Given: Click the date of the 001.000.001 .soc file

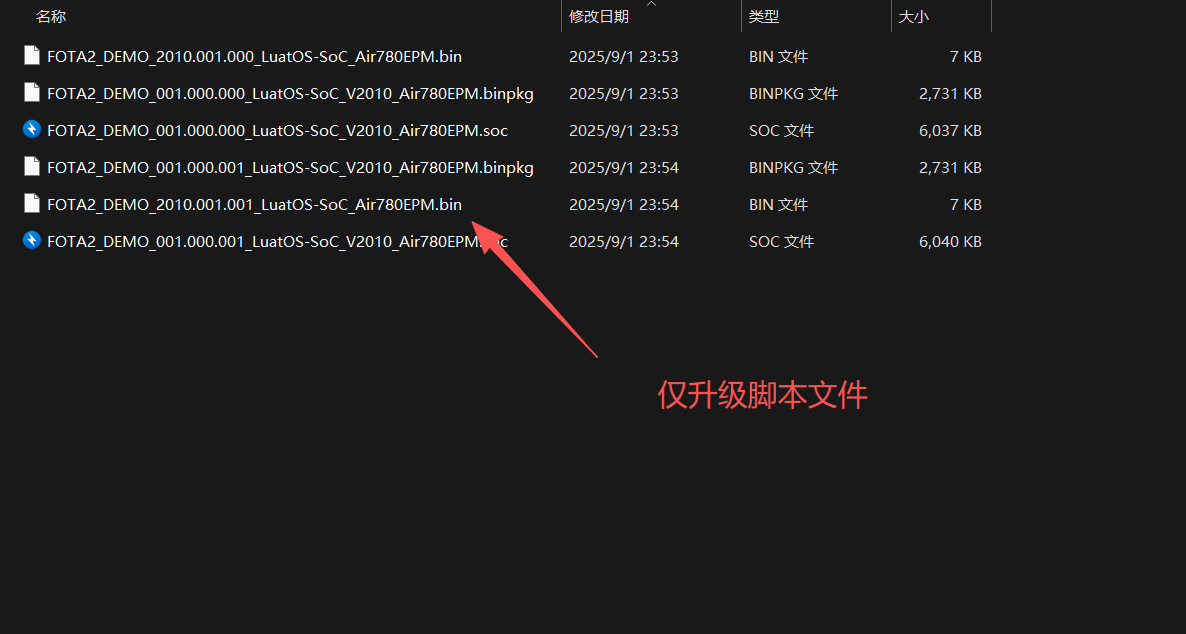Looking at the screenshot, I should click(x=623, y=242).
